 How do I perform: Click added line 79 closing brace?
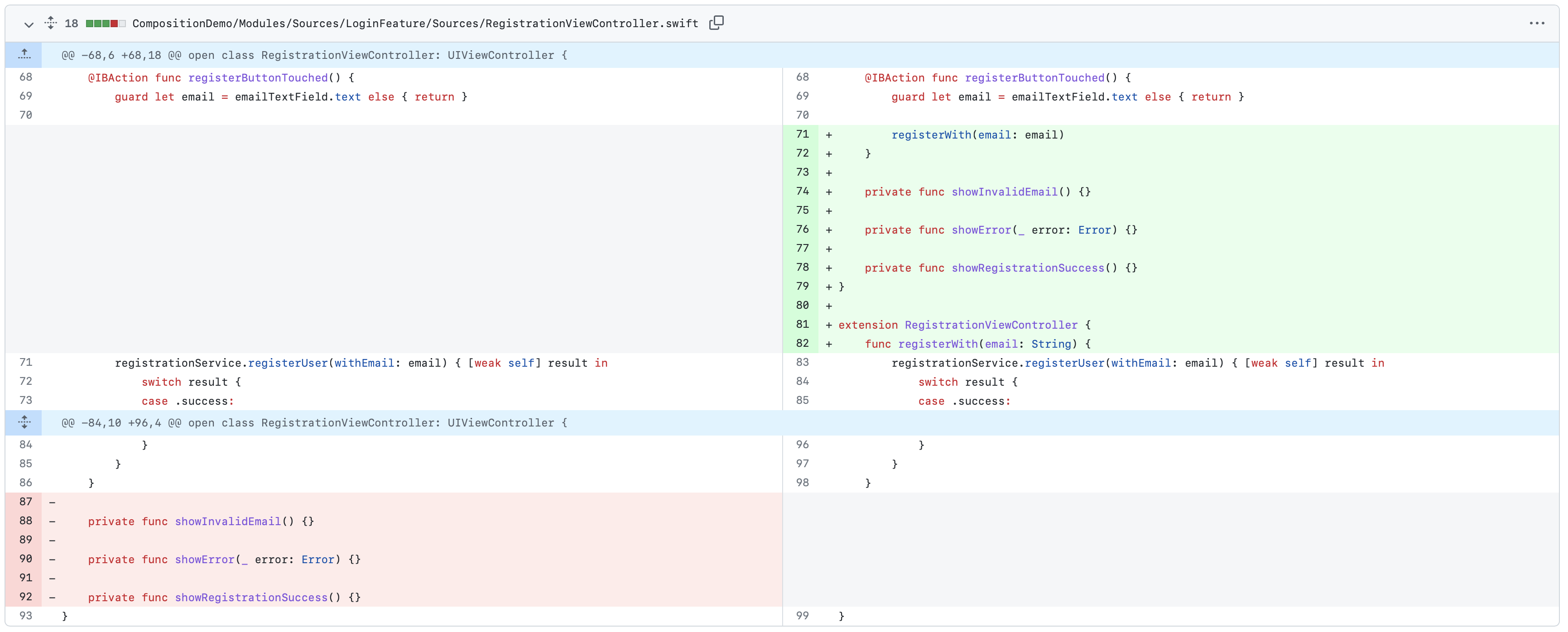841,287
